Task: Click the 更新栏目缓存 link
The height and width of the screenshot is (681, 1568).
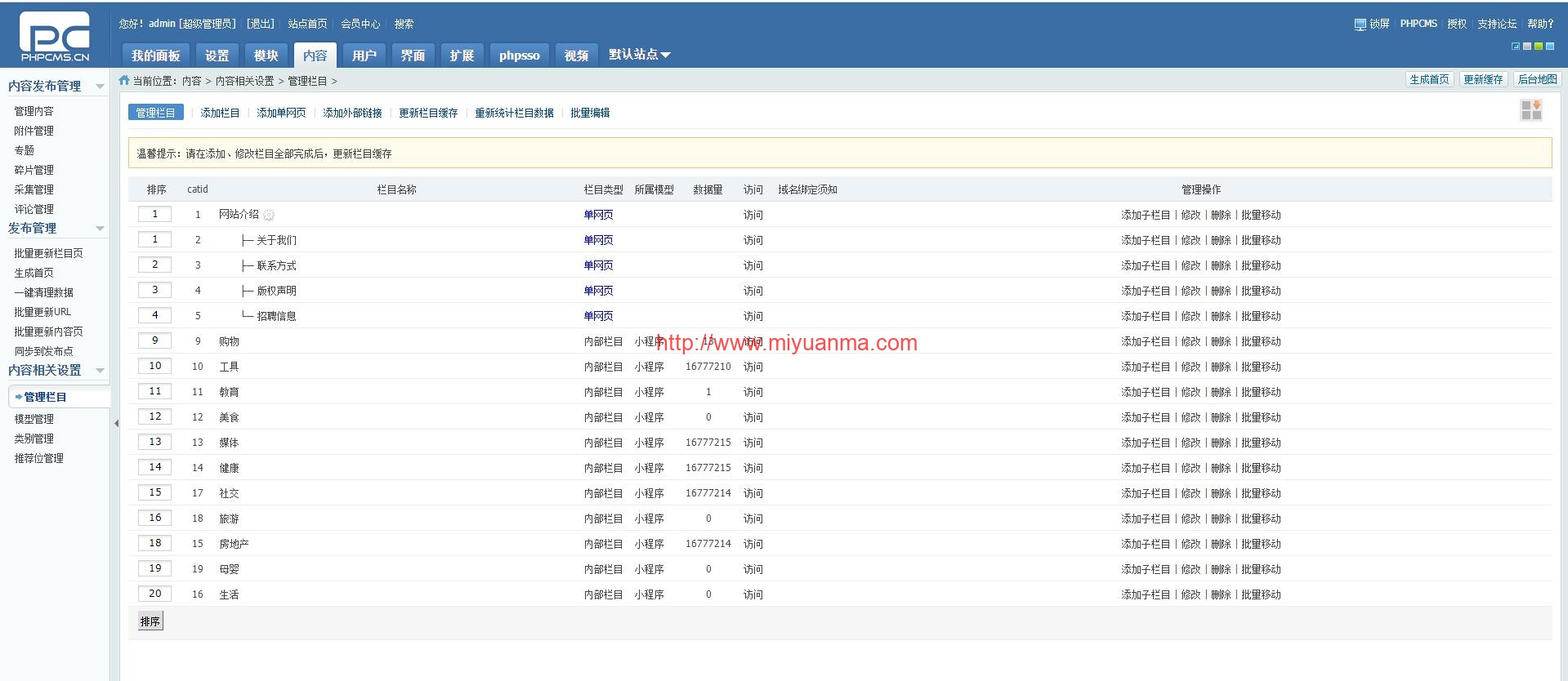Action: [x=428, y=113]
